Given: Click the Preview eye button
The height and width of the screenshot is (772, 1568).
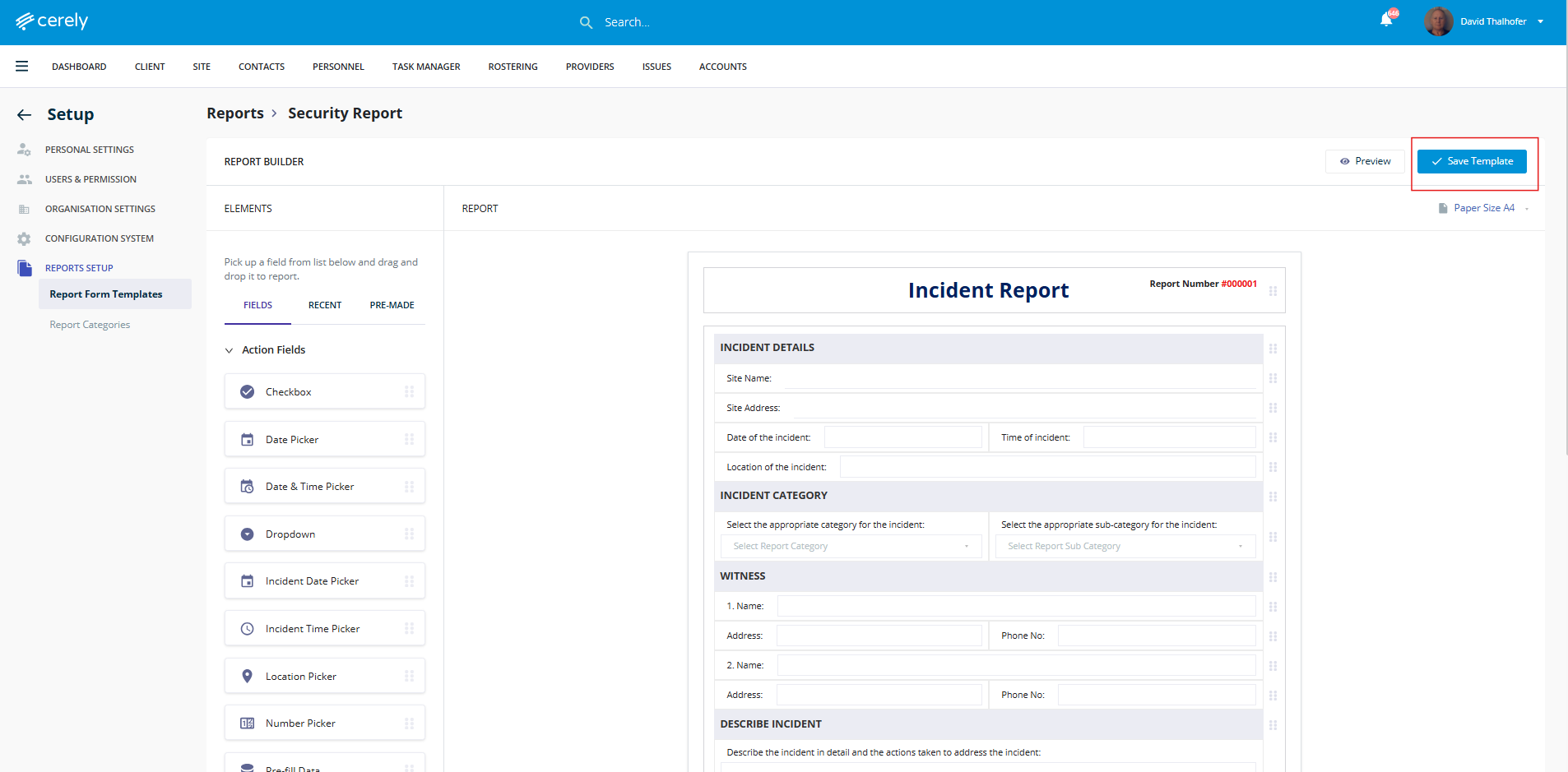Looking at the screenshot, I should click(x=1365, y=161).
